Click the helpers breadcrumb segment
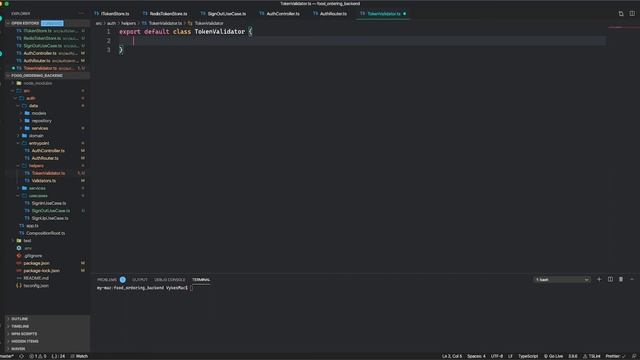640x360 pixels. pos(128,23)
